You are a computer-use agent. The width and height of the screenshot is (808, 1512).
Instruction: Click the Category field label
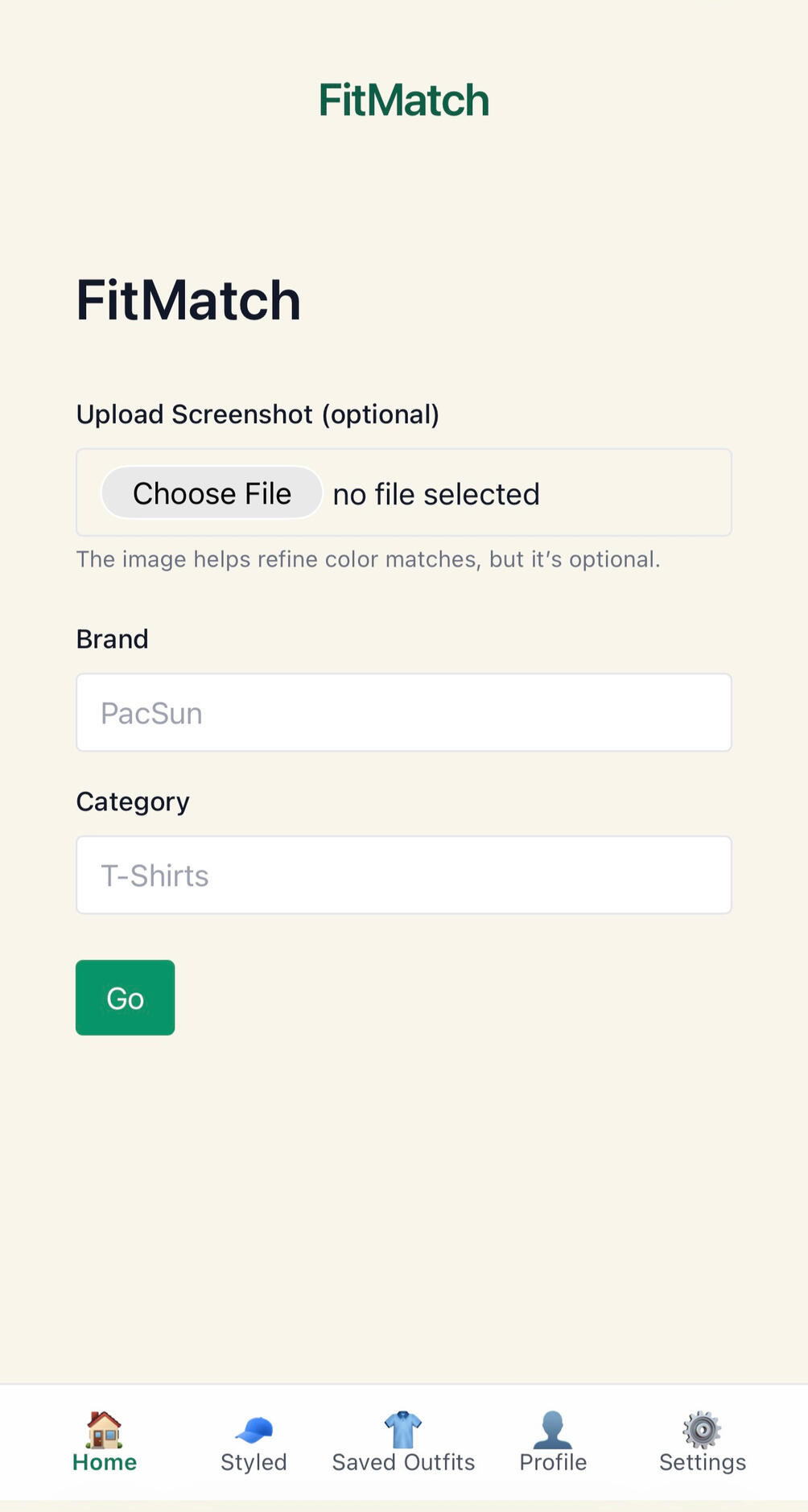[133, 801]
